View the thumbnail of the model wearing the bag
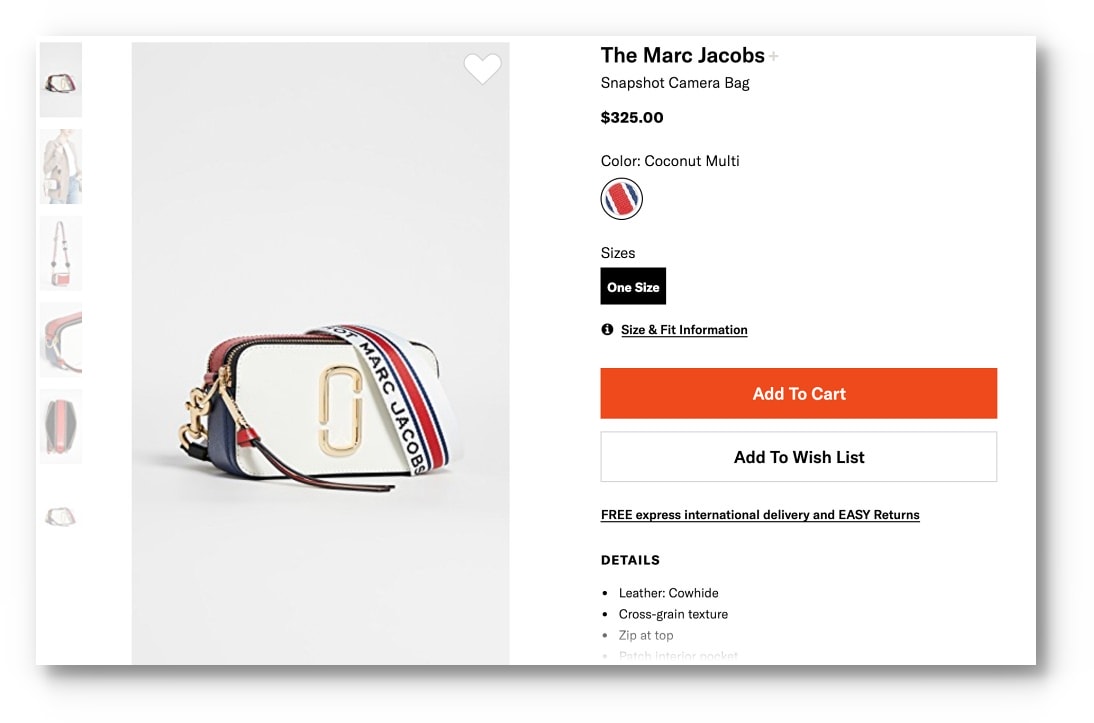This screenshot has height=723, width=1094. tap(61, 166)
